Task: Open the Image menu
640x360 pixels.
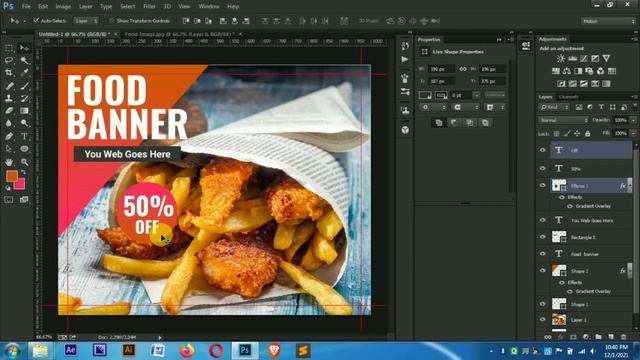Action: 63,7
